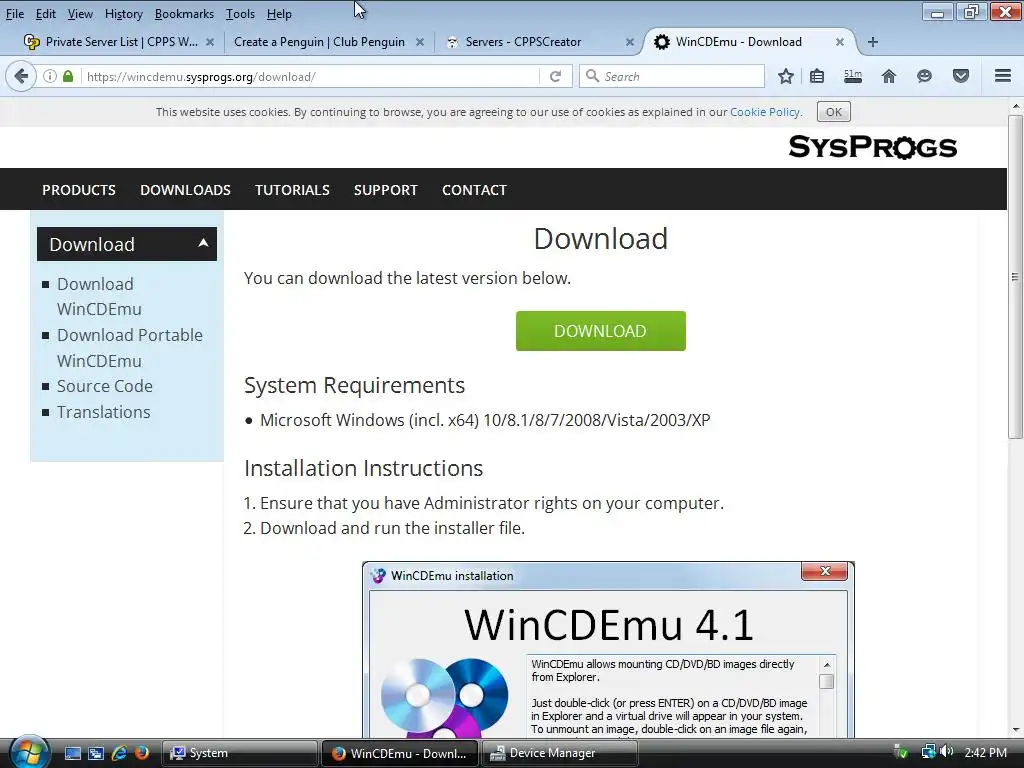The image size is (1024, 768).
Task: Collapse the sidebar Download section arrow
Action: (203, 243)
